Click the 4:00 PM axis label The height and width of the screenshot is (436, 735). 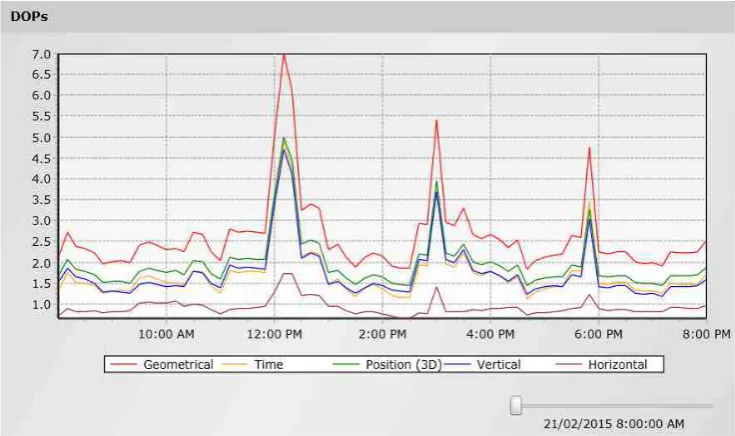pyautogui.click(x=490, y=334)
